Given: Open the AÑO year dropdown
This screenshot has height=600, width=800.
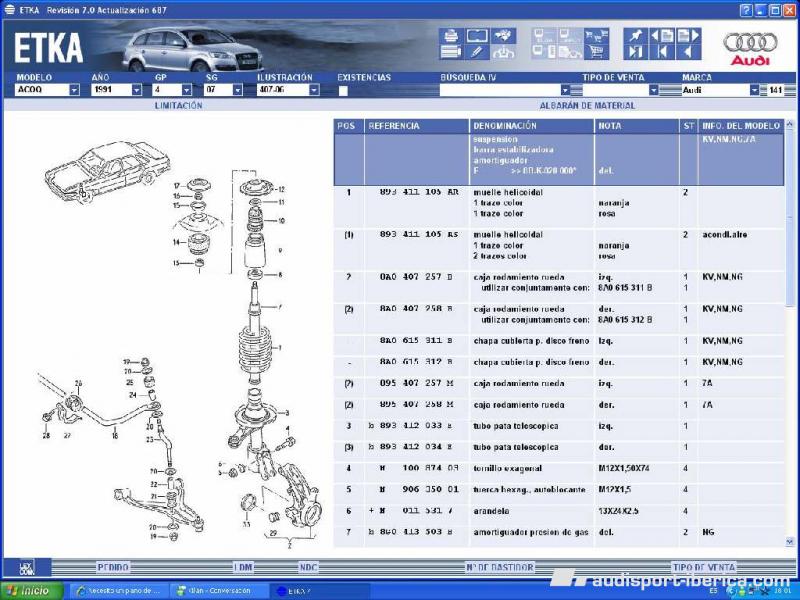Looking at the screenshot, I should (x=137, y=90).
